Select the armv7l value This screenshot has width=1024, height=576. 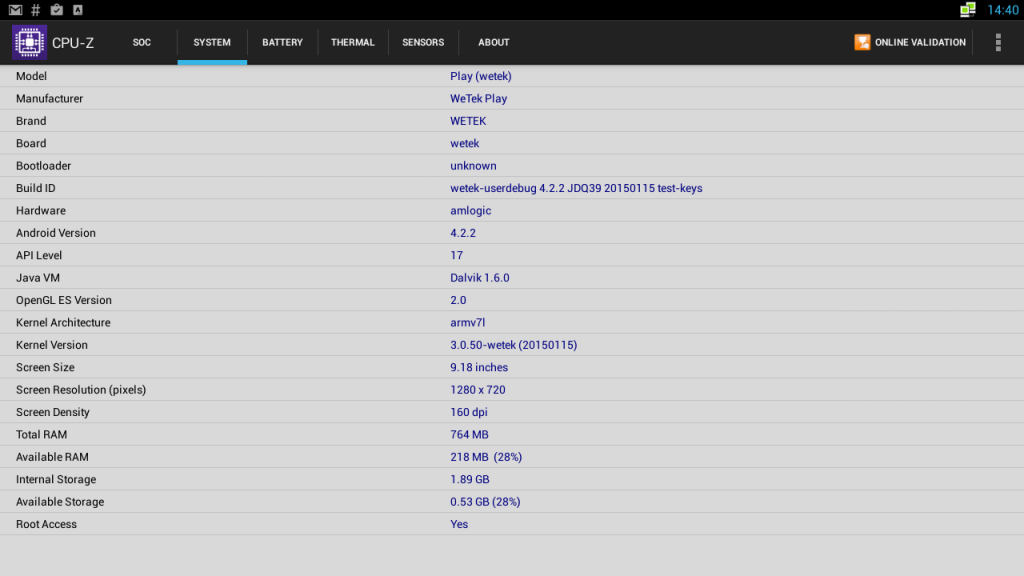(x=468, y=323)
